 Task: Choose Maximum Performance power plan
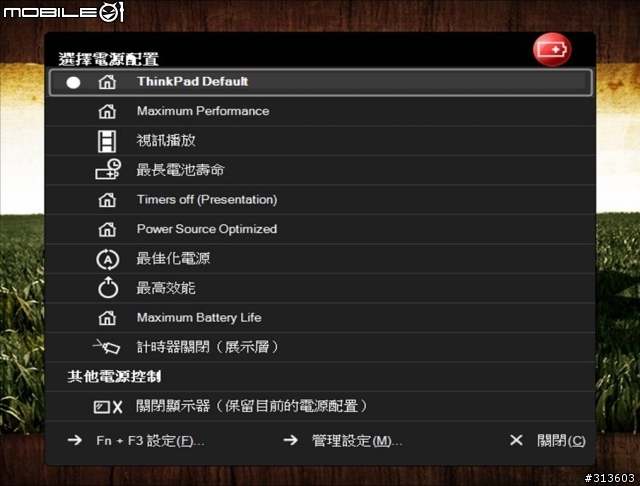coord(320,111)
